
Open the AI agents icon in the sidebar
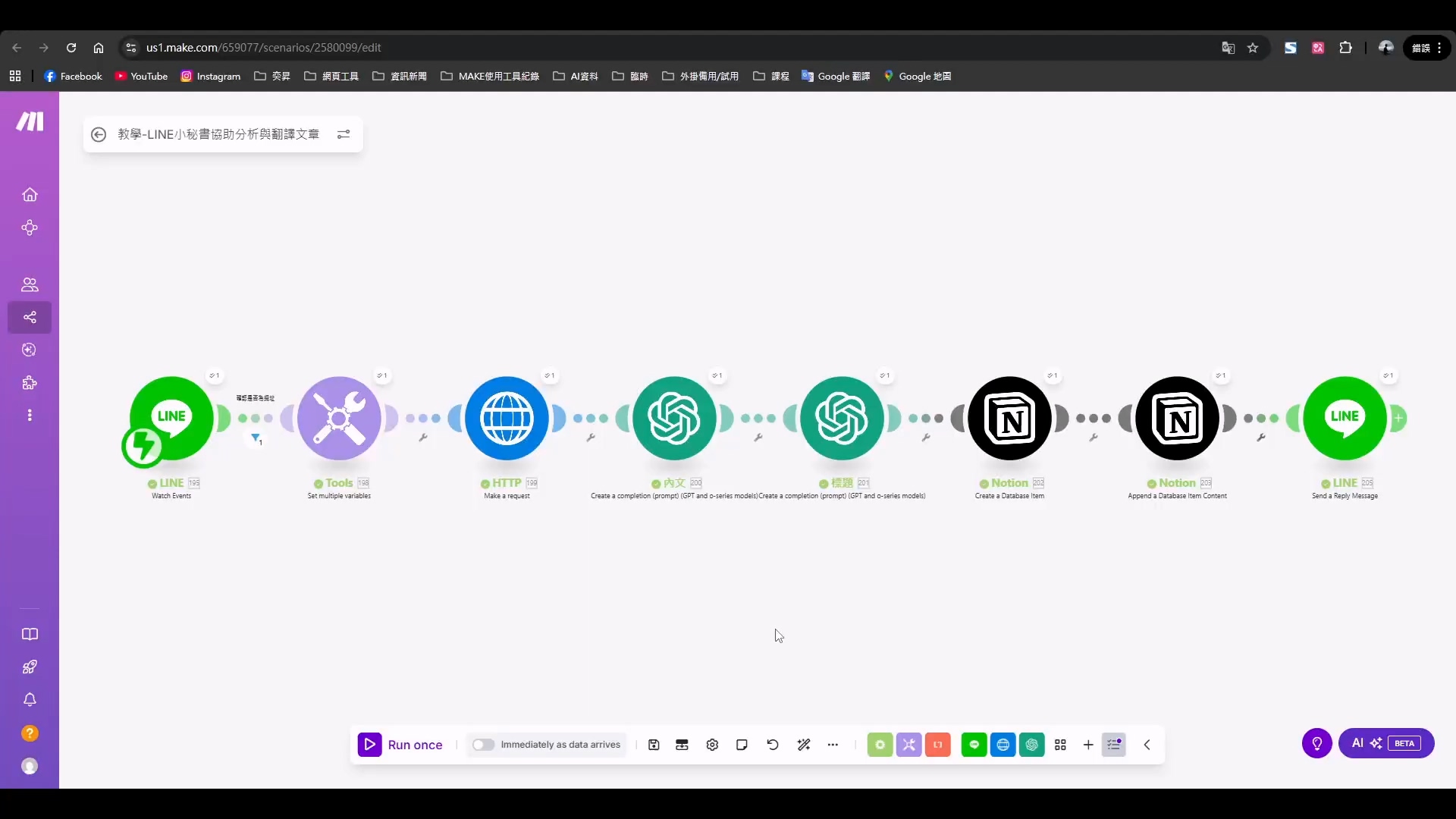click(30, 228)
